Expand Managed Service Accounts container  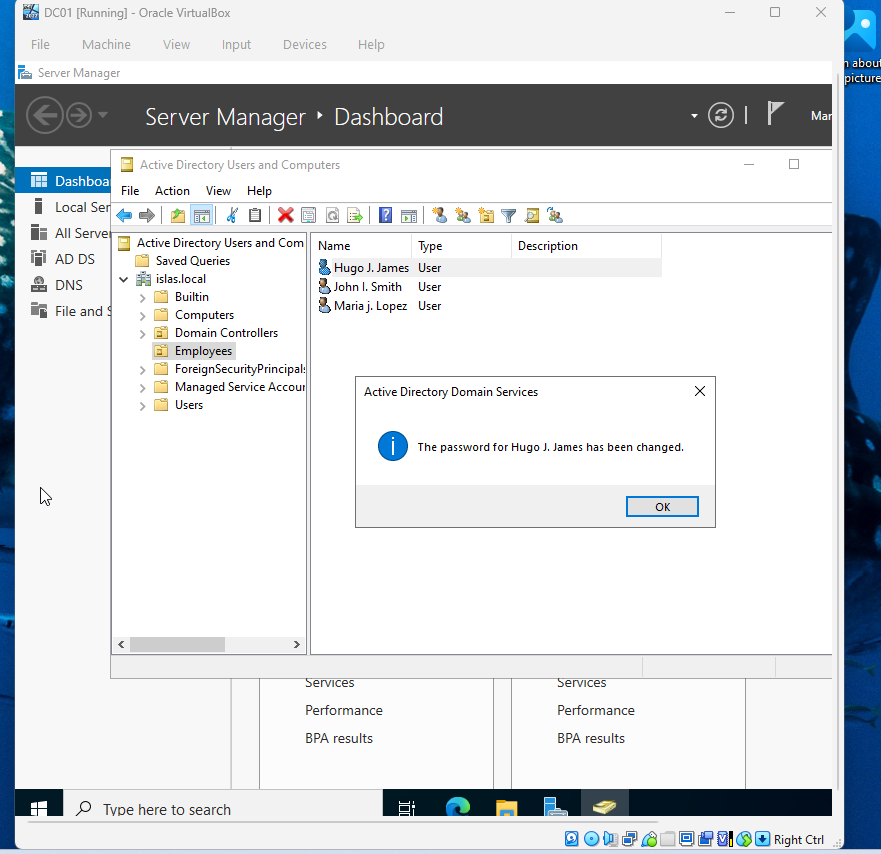click(142, 388)
